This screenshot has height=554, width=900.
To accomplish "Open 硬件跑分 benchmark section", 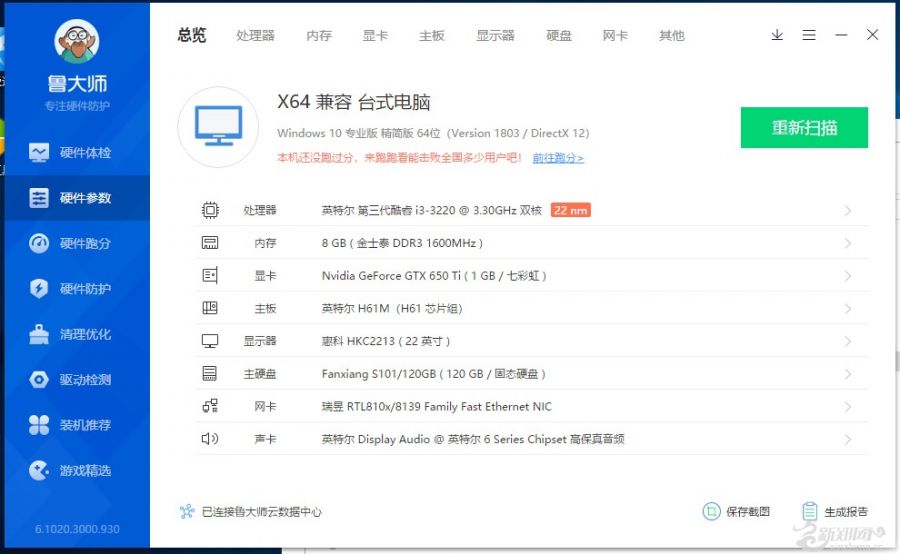I will coord(77,243).
